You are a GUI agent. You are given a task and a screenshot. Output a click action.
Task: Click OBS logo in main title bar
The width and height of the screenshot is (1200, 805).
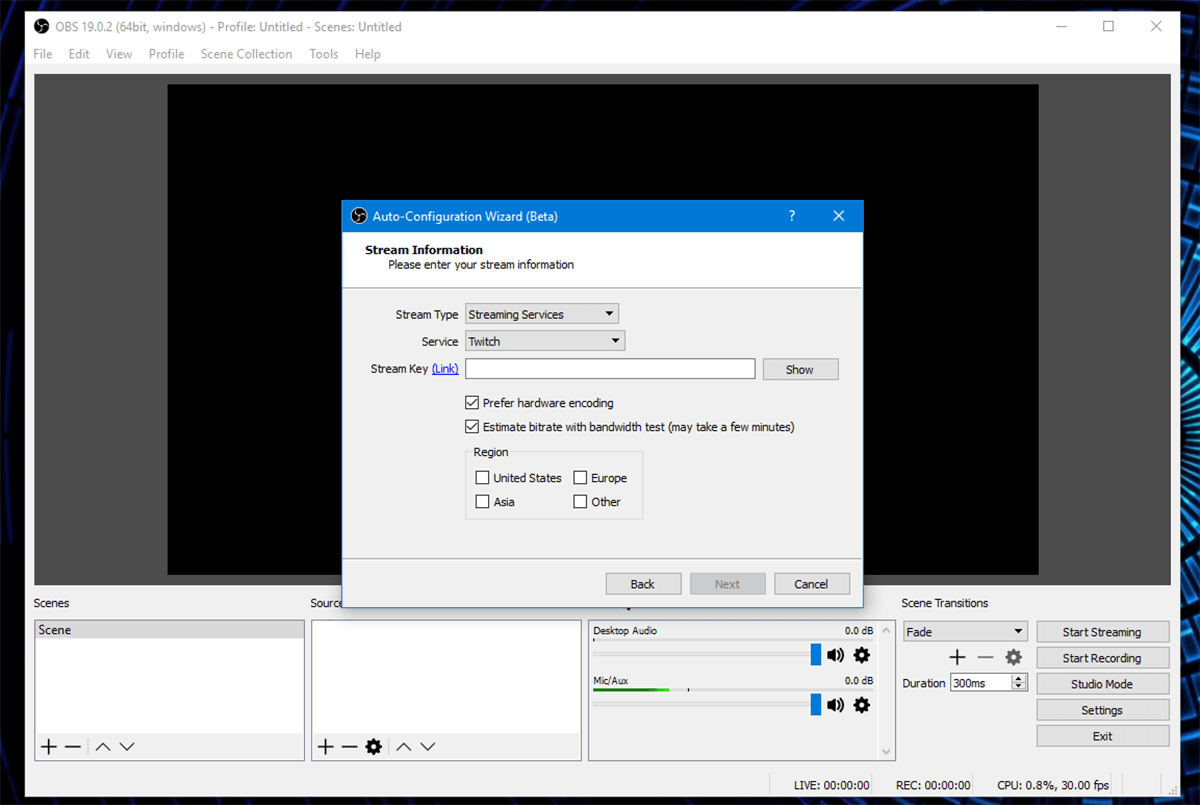42,26
